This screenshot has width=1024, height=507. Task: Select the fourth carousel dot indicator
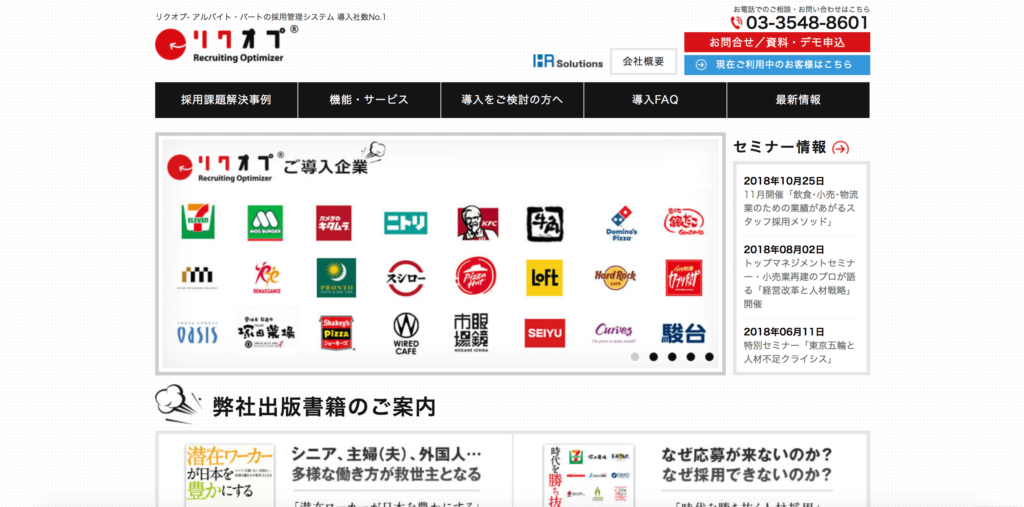point(690,357)
